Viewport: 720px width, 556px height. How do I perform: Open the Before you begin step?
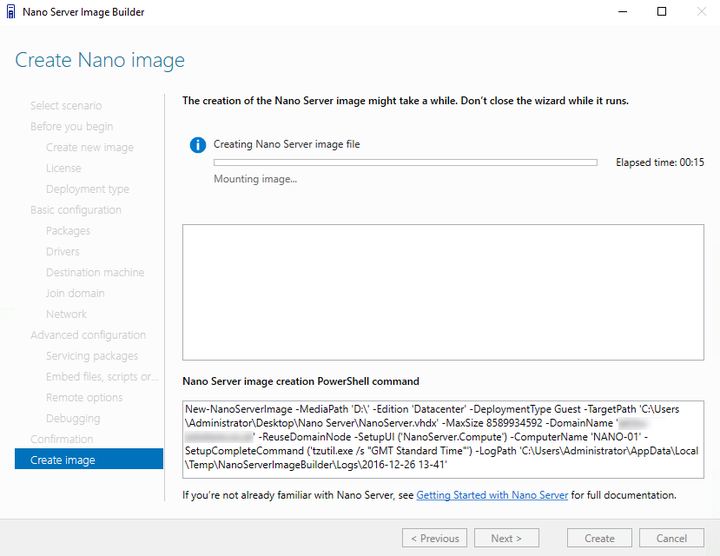pos(72,126)
